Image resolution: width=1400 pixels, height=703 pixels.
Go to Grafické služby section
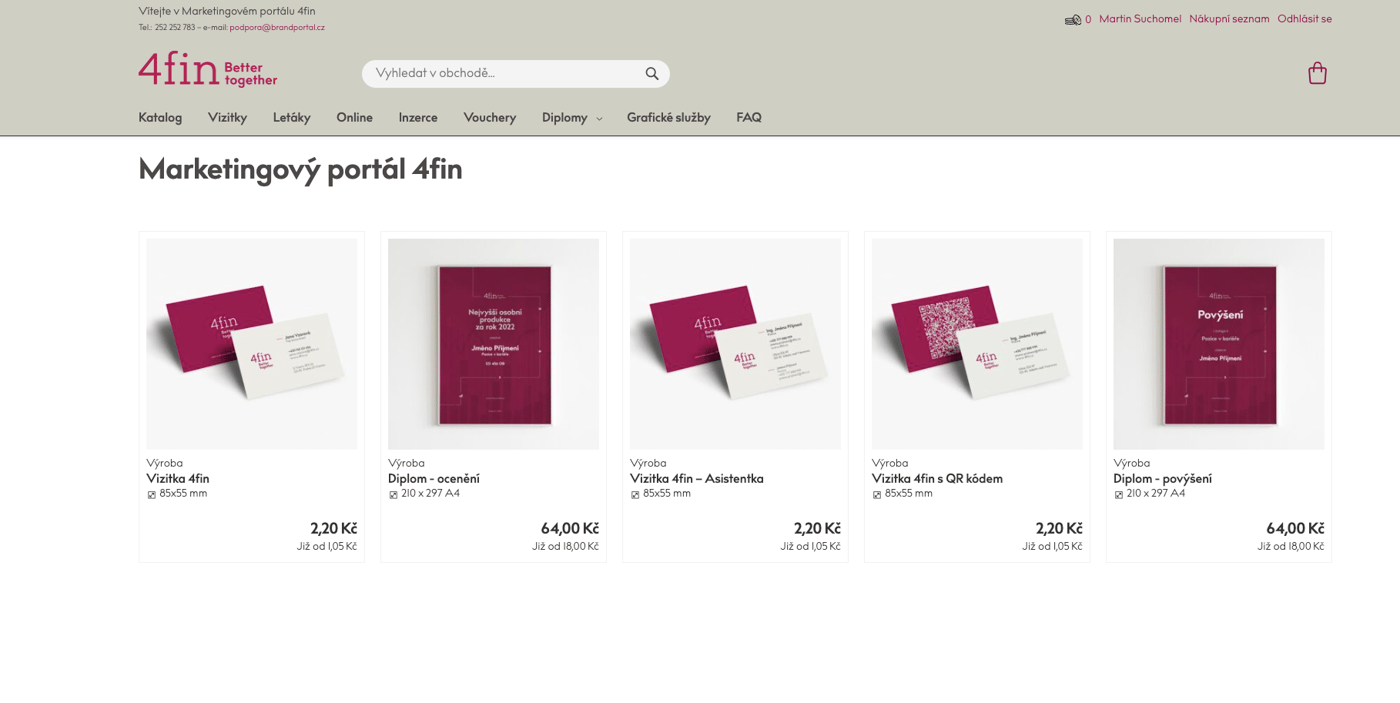668,118
